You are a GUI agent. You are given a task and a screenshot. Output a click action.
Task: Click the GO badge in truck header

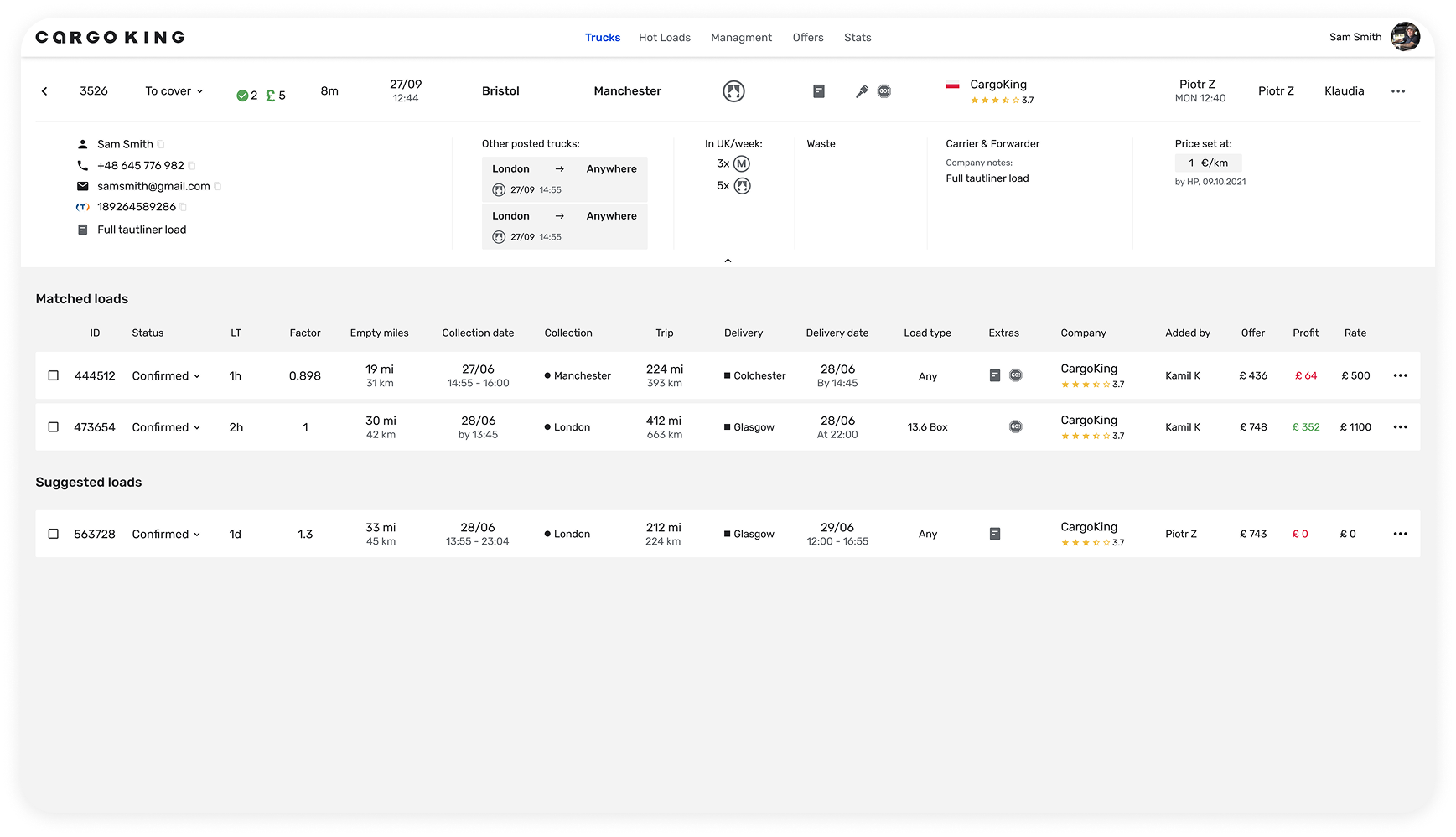coord(884,91)
